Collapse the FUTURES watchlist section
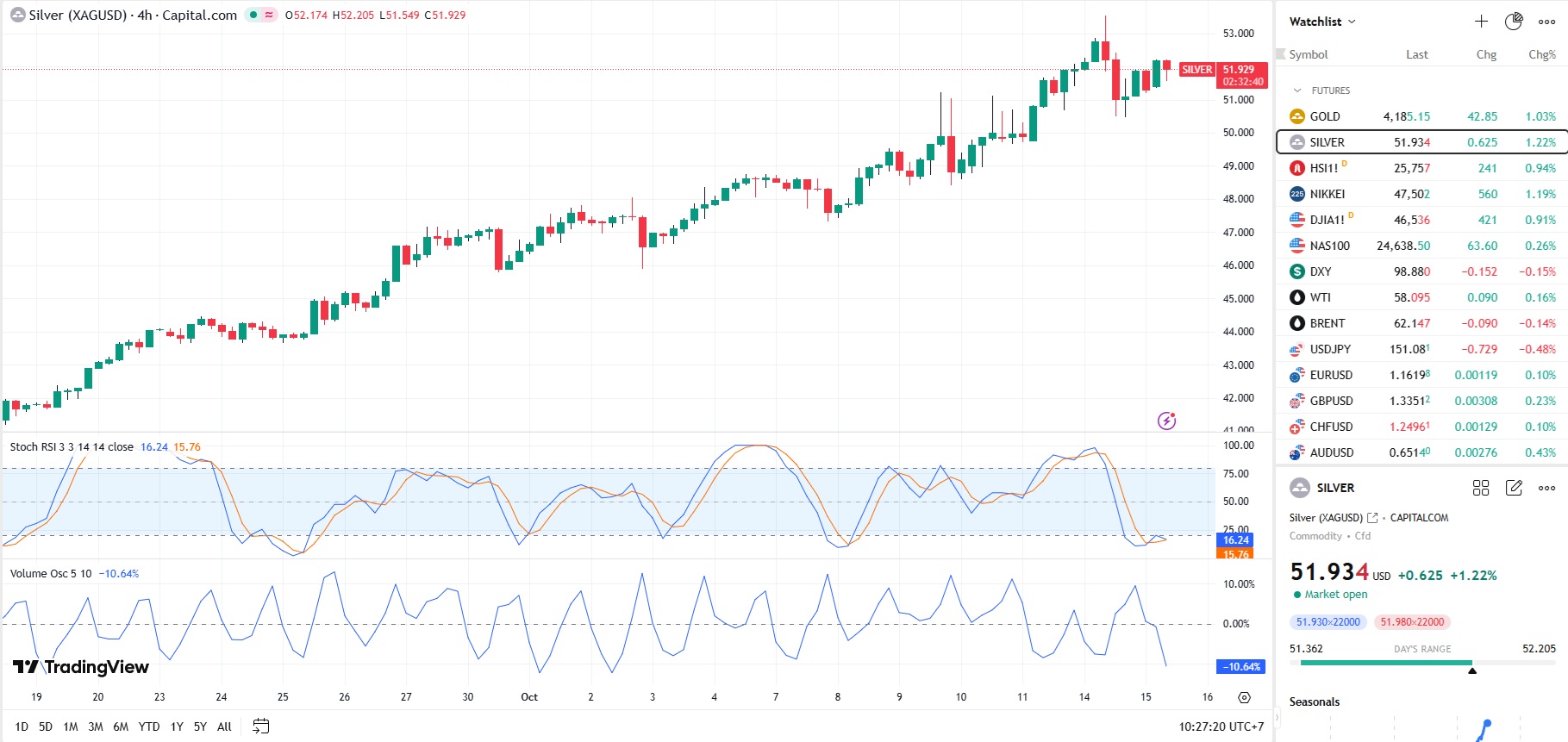 [1297, 90]
